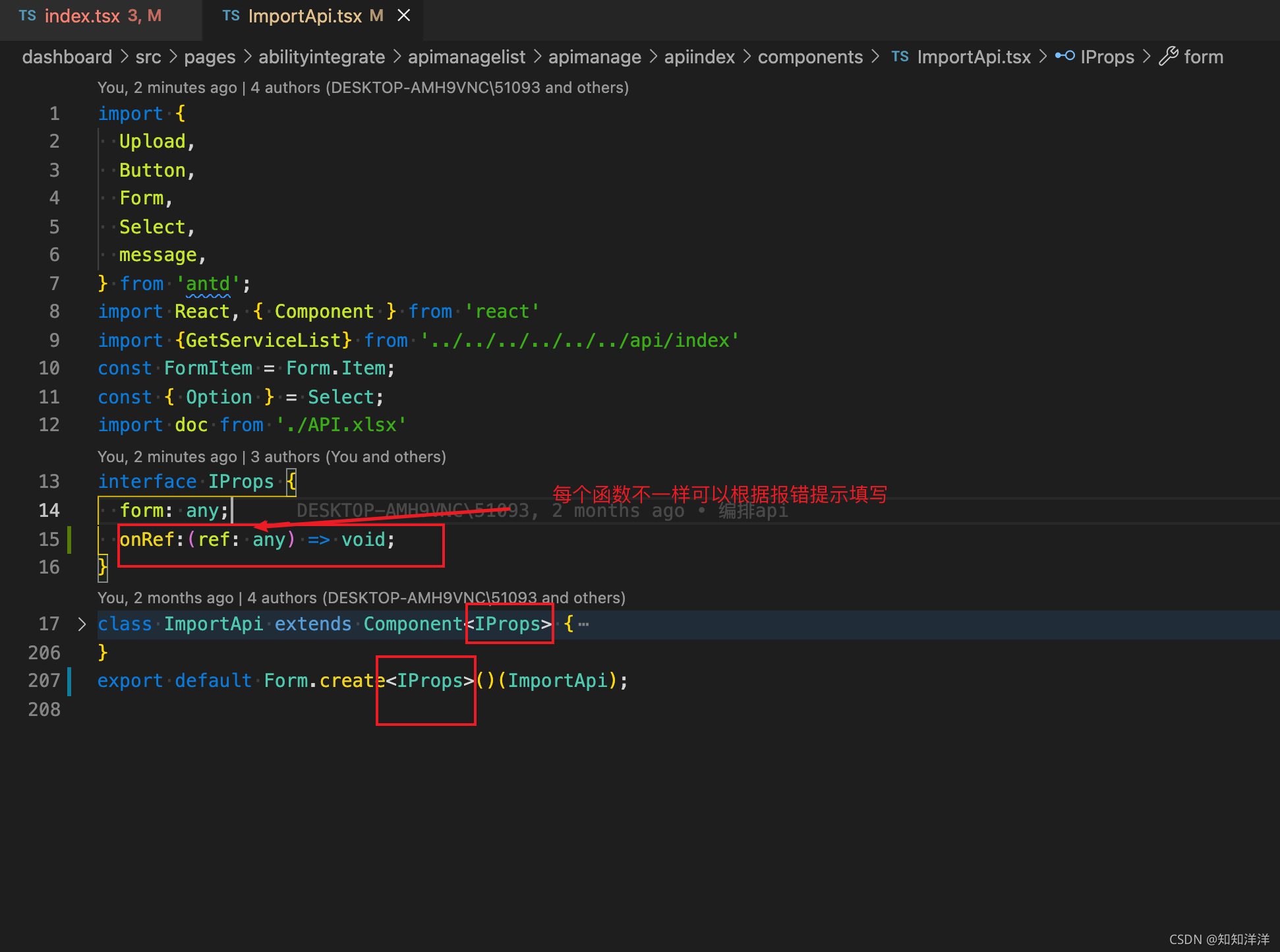Open the pages breadcrumb segment

[x=210, y=57]
